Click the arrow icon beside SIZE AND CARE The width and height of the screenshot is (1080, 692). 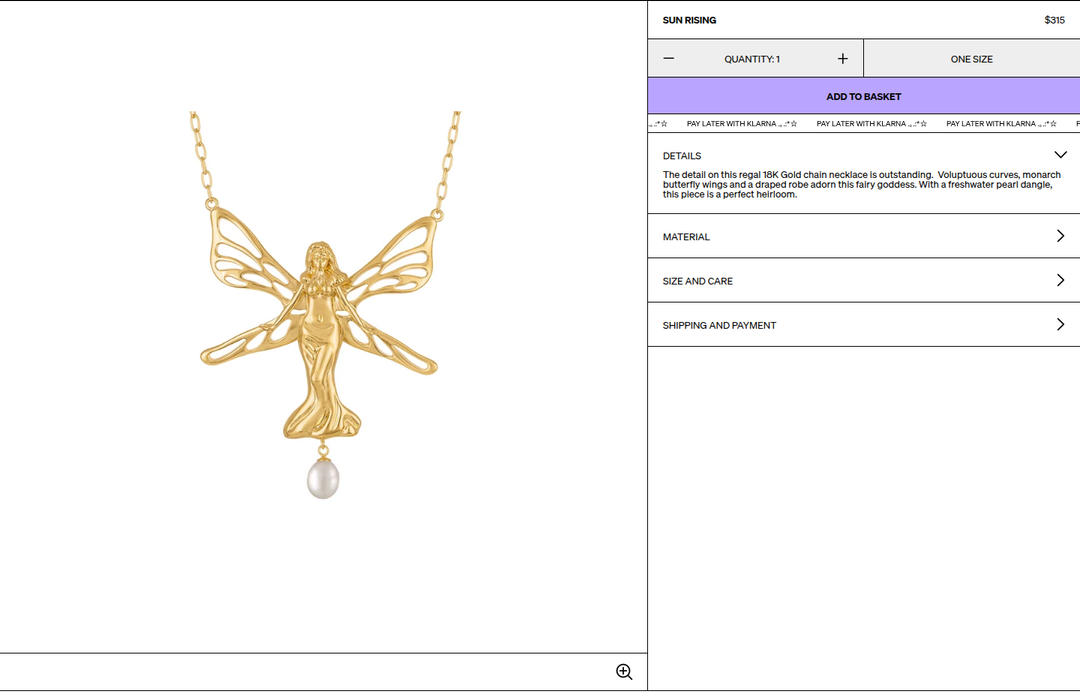1061,280
